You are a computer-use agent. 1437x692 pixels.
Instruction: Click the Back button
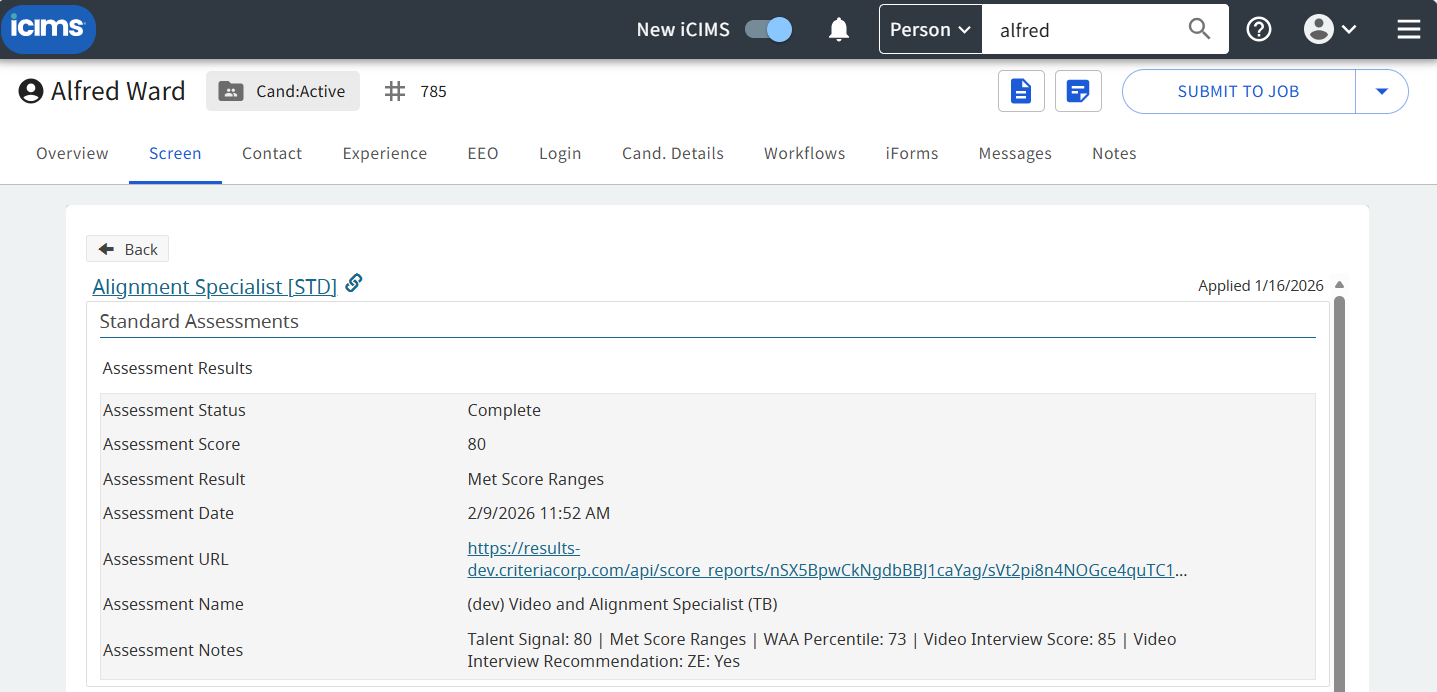click(128, 249)
